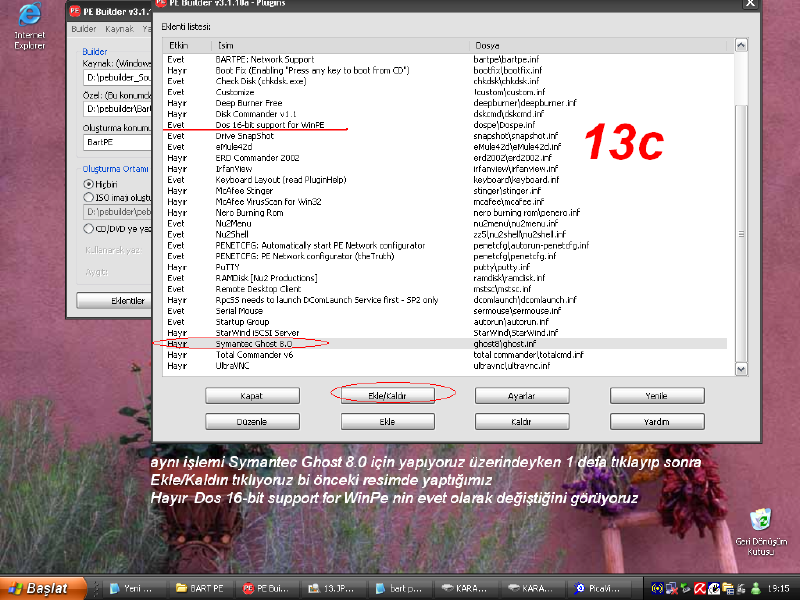This screenshot has width=800, height=600.
Task: Select the 'PuTTY' plugin row
Action: coord(445,267)
